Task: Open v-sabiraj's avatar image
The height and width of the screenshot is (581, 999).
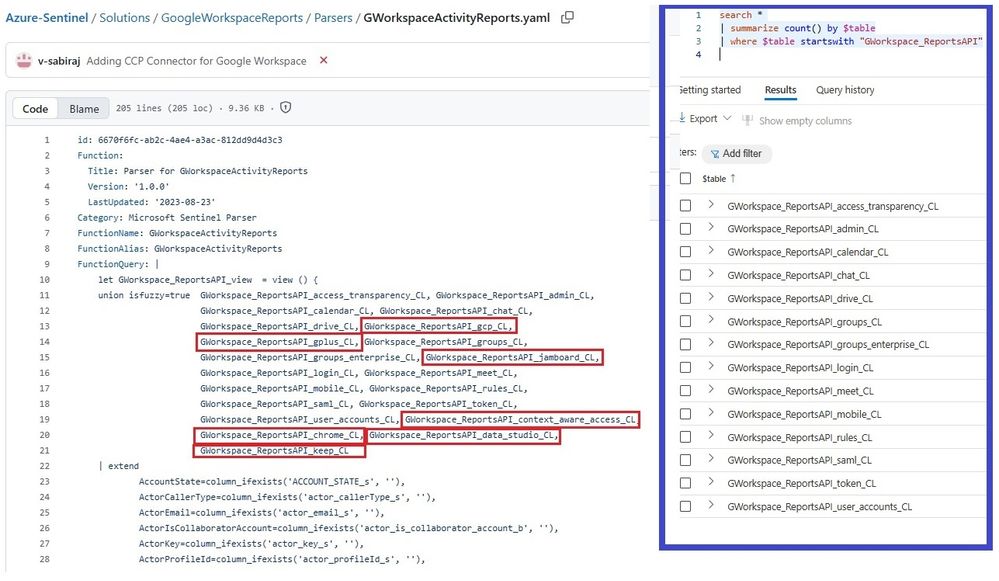Action: click(24, 61)
